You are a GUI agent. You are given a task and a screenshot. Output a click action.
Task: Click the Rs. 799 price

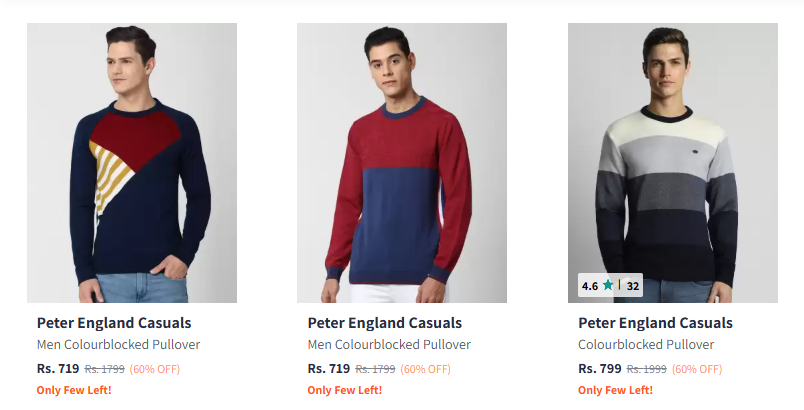point(600,368)
